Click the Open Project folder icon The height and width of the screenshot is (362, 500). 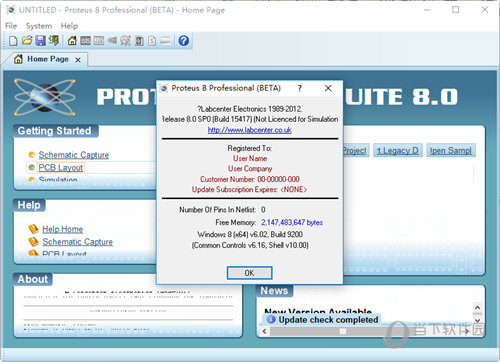27,41
